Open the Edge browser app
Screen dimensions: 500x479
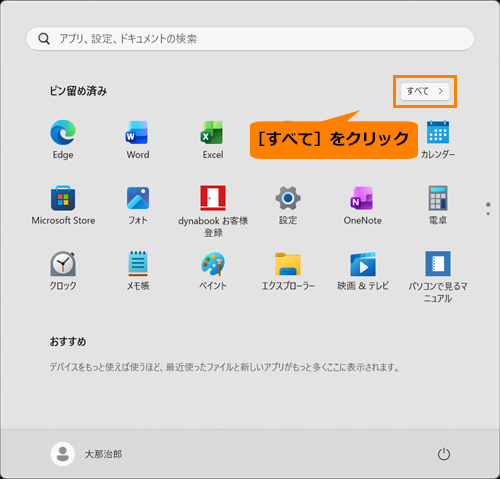click(63, 139)
